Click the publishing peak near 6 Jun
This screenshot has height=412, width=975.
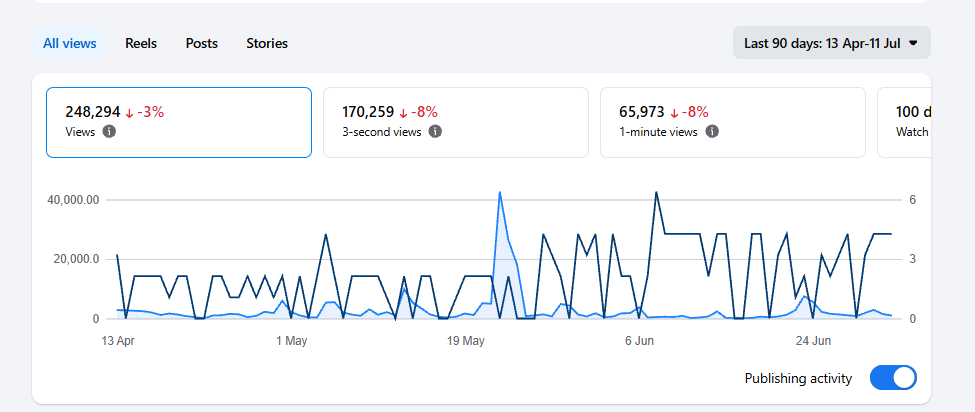pyautogui.click(x=656, y=192)
